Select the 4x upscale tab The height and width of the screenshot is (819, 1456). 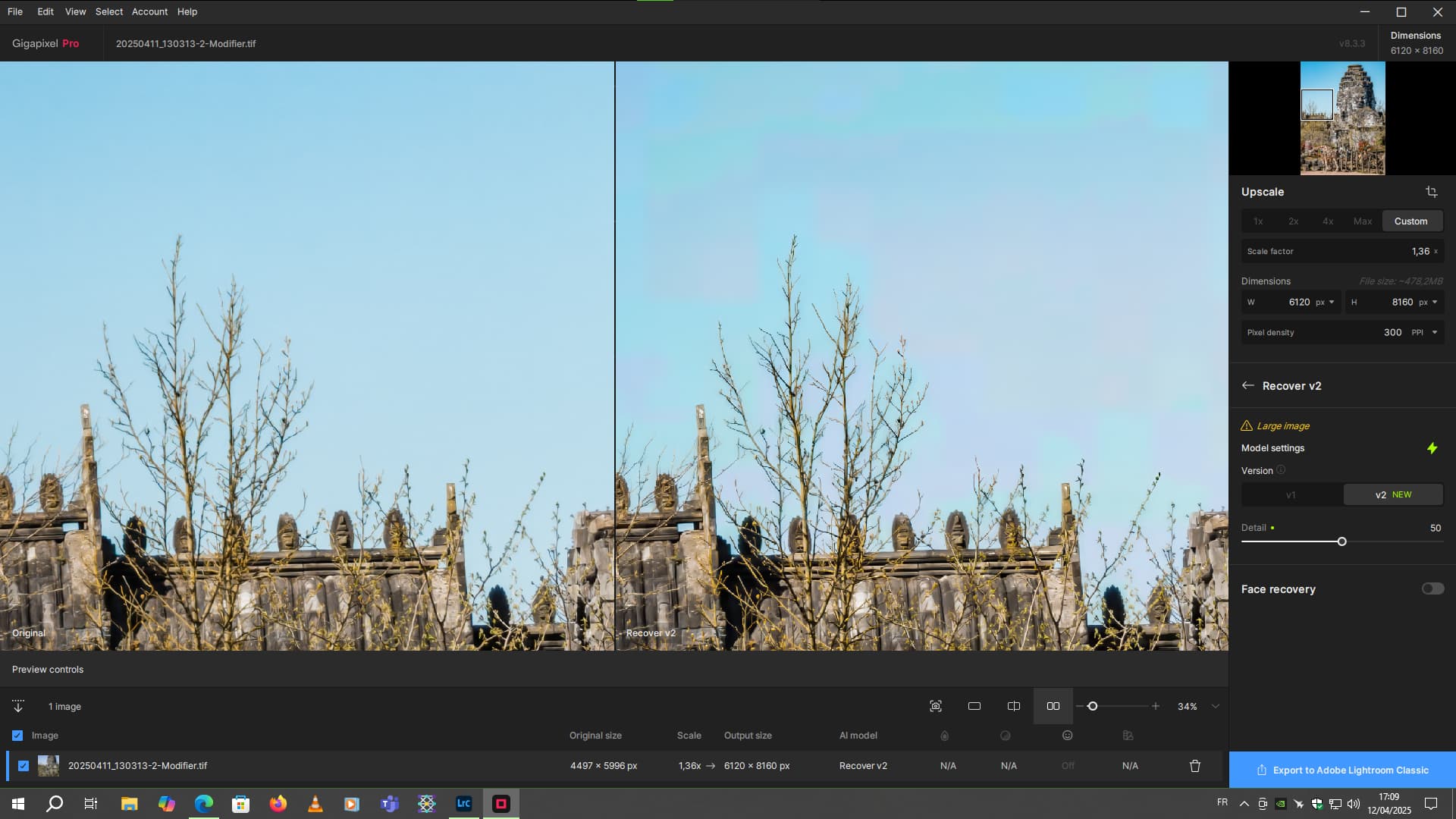pos(1328,221)
